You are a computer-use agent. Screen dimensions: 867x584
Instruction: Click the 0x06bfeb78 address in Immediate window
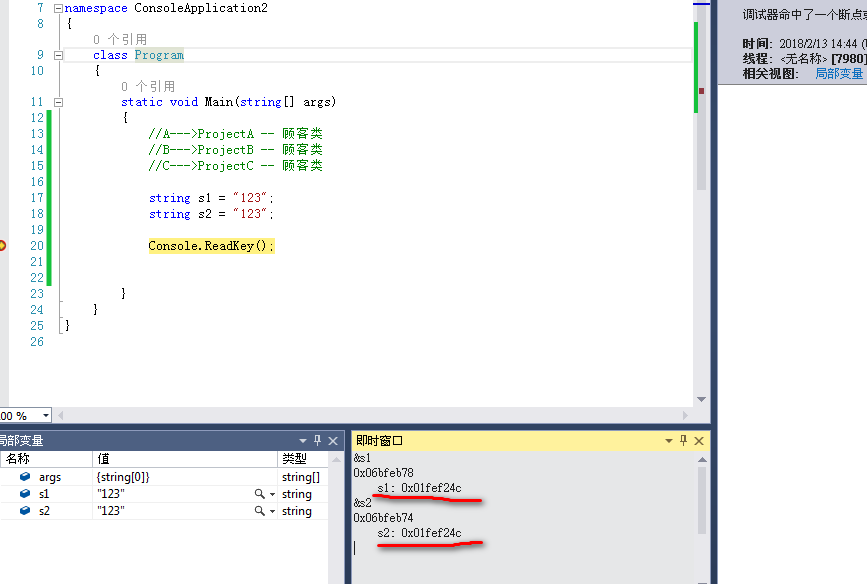(x=383, y=473)
